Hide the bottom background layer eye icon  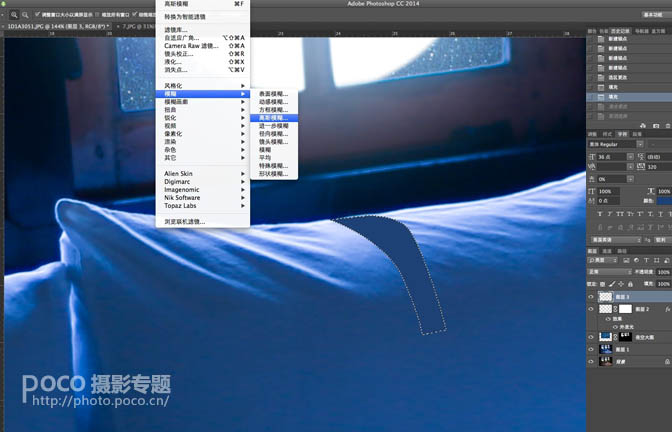pos(591,361)
